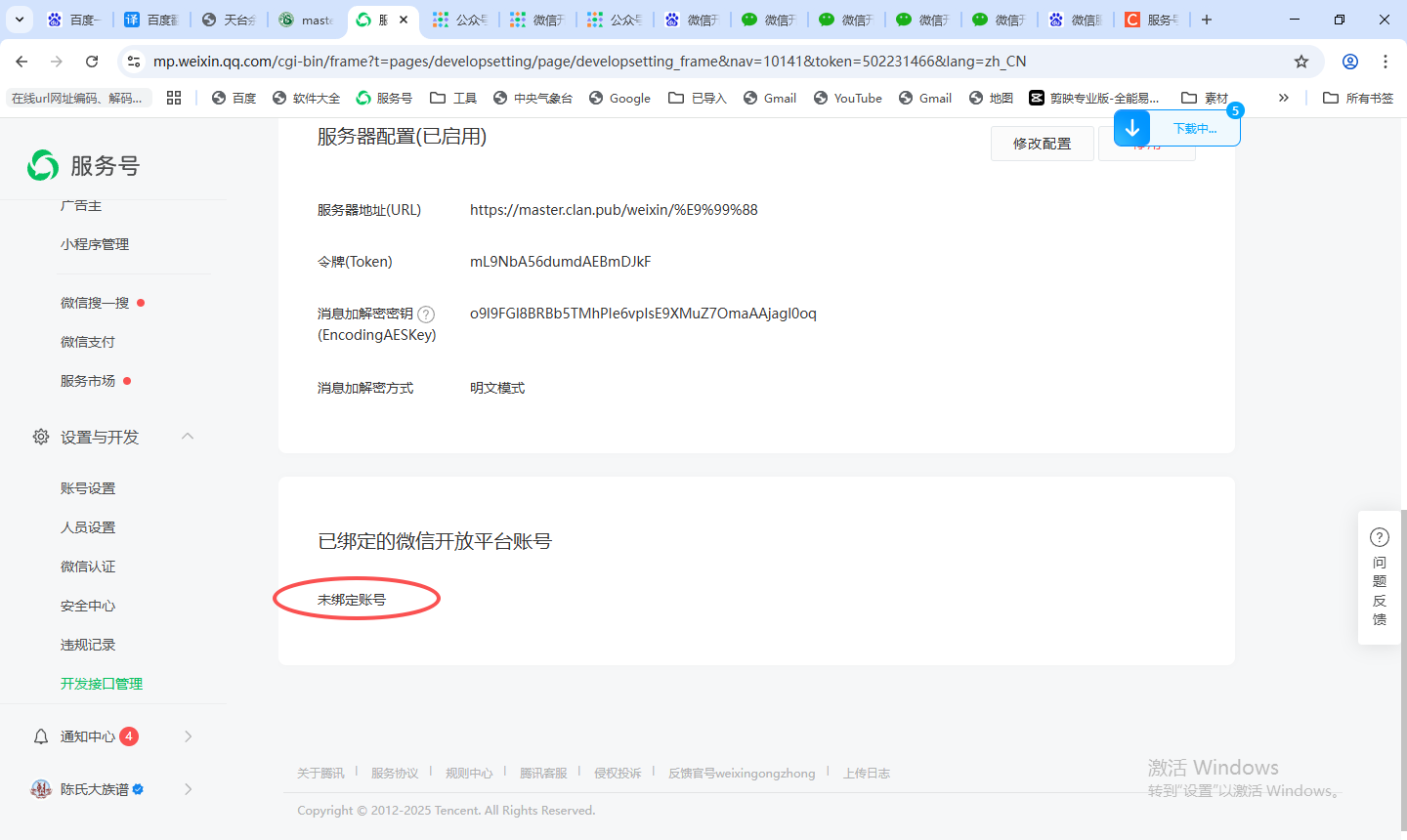Open the 腾讯客服 footer link

pyautogui.click(x=543, y=773)
